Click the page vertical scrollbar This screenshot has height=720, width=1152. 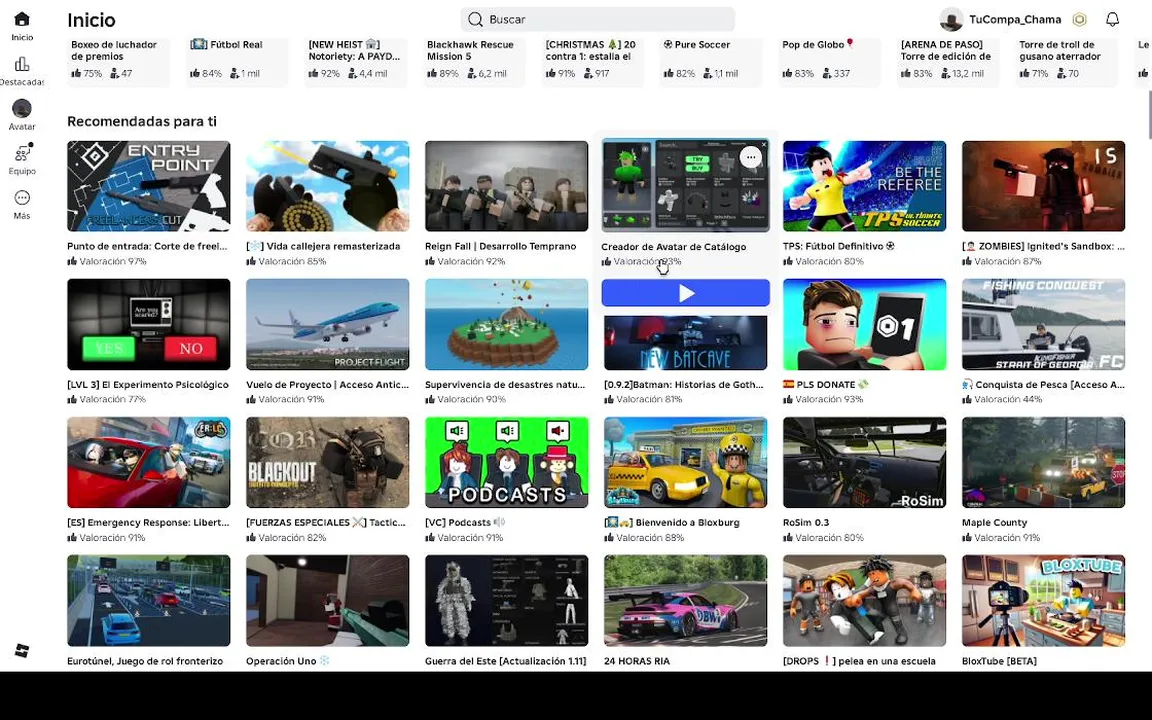pos(1148,114)
